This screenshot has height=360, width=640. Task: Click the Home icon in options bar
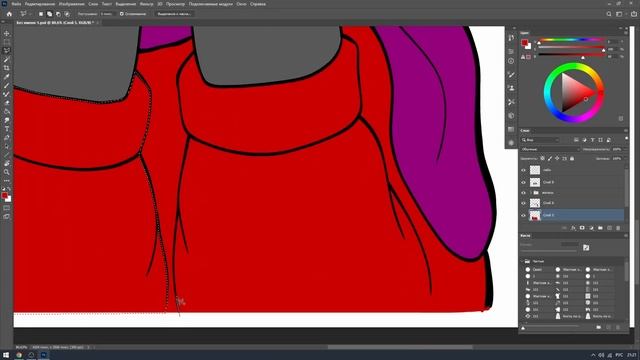pos(9,14)
